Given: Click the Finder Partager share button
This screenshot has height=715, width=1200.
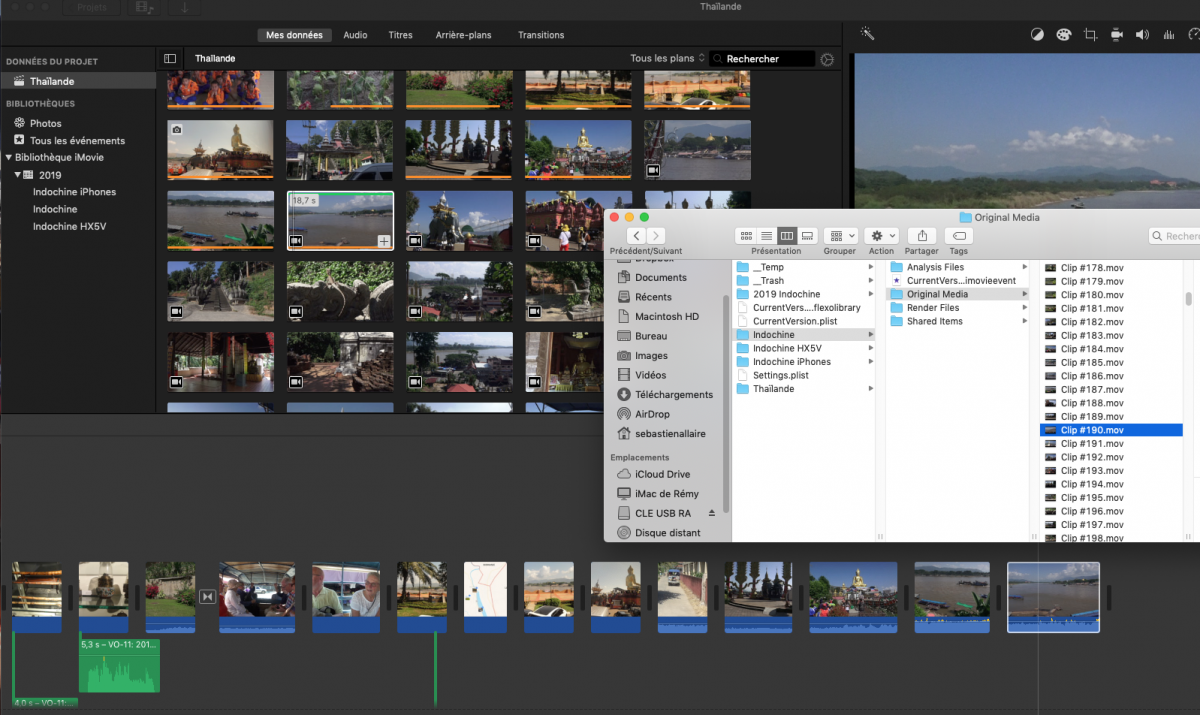Looking at the screenshot, I should [x=922, y=236].
